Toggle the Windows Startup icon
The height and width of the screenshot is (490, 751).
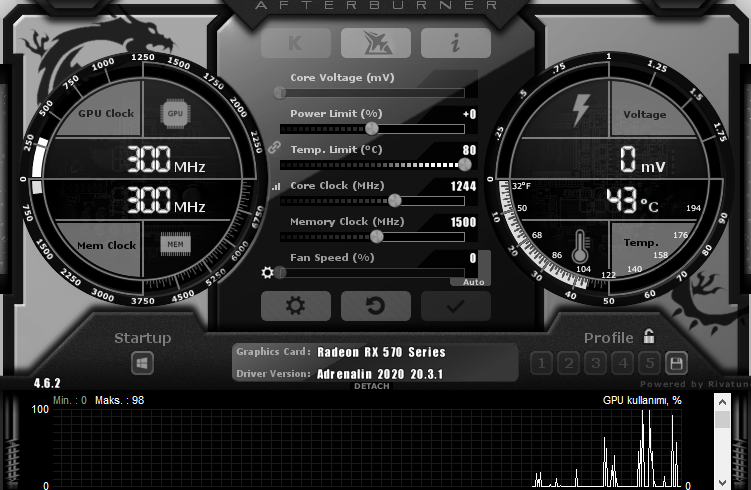[x=142, y=363]
